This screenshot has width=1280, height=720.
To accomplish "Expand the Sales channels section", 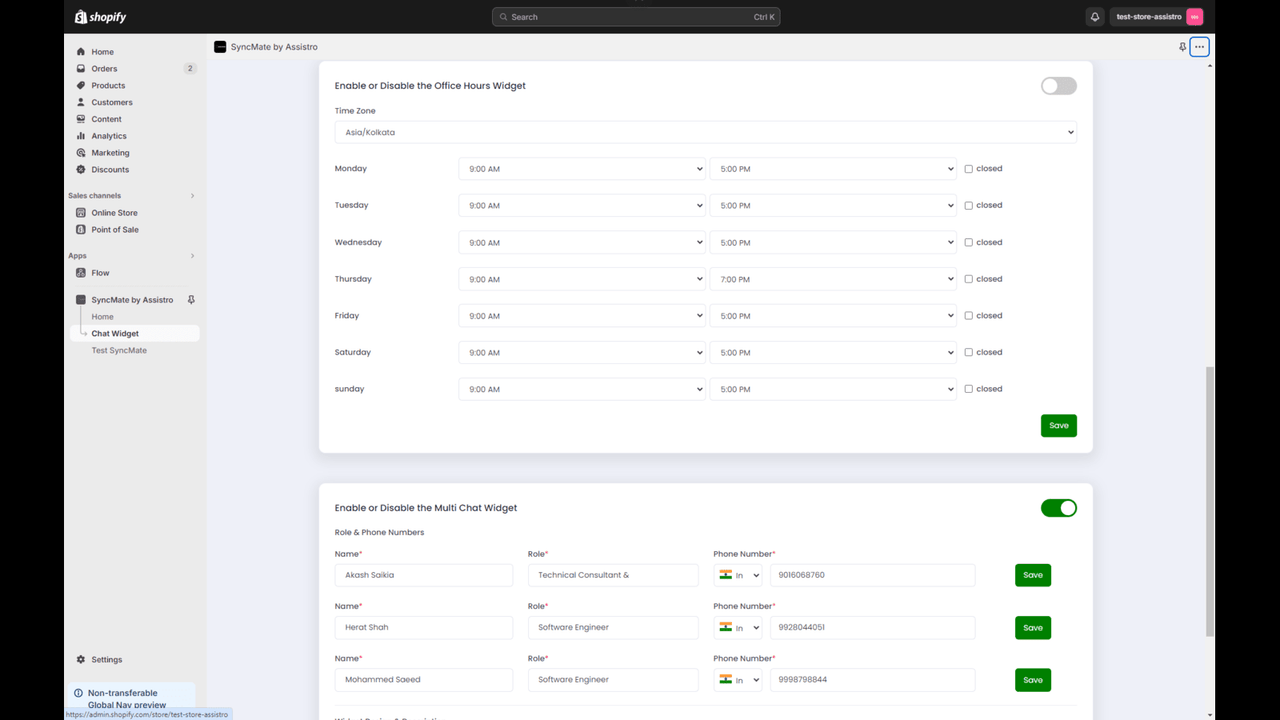I will tap(192, 196).
